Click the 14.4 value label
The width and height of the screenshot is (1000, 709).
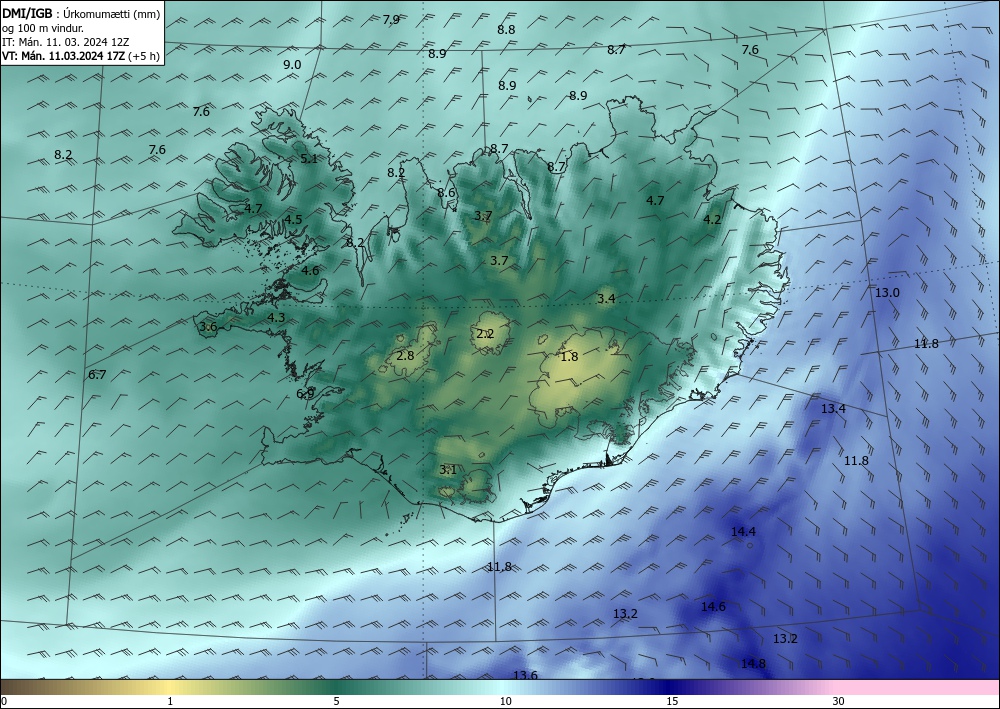click(x=743, y=532)
